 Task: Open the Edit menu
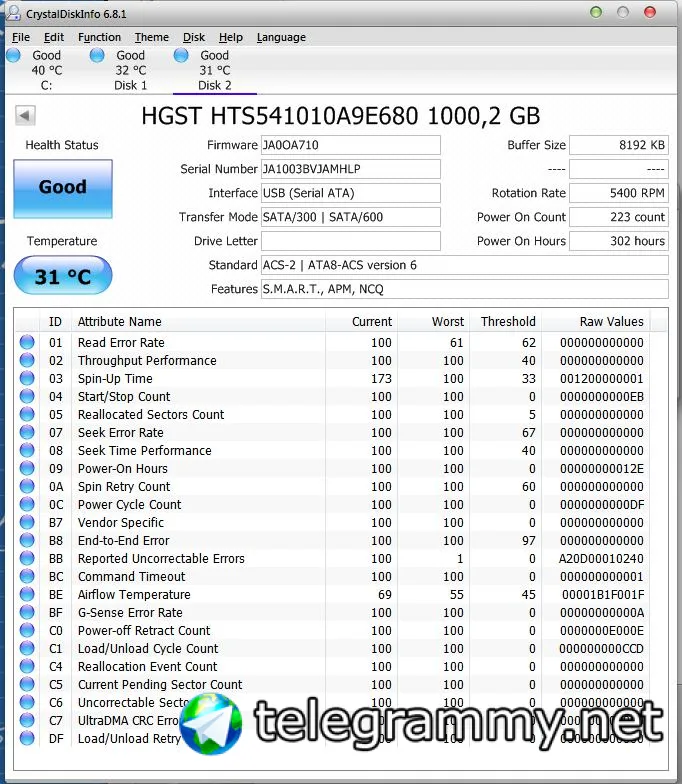54,37
